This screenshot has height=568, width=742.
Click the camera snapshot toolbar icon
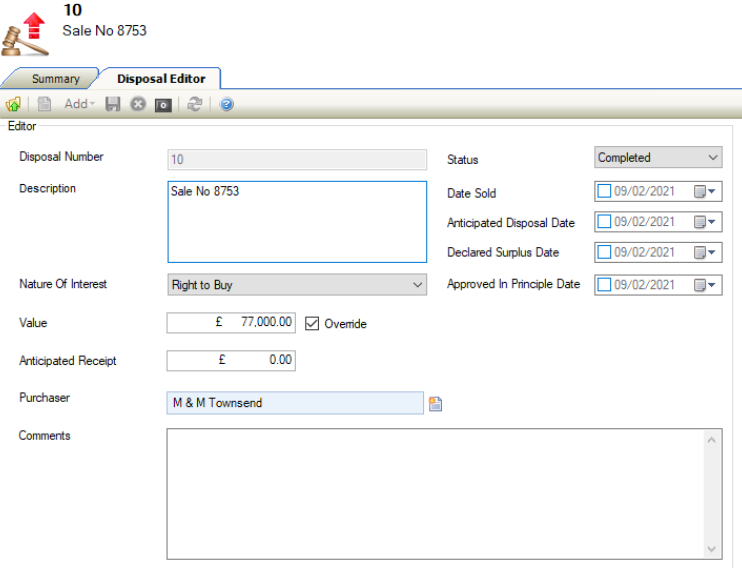tap(163, 104)
